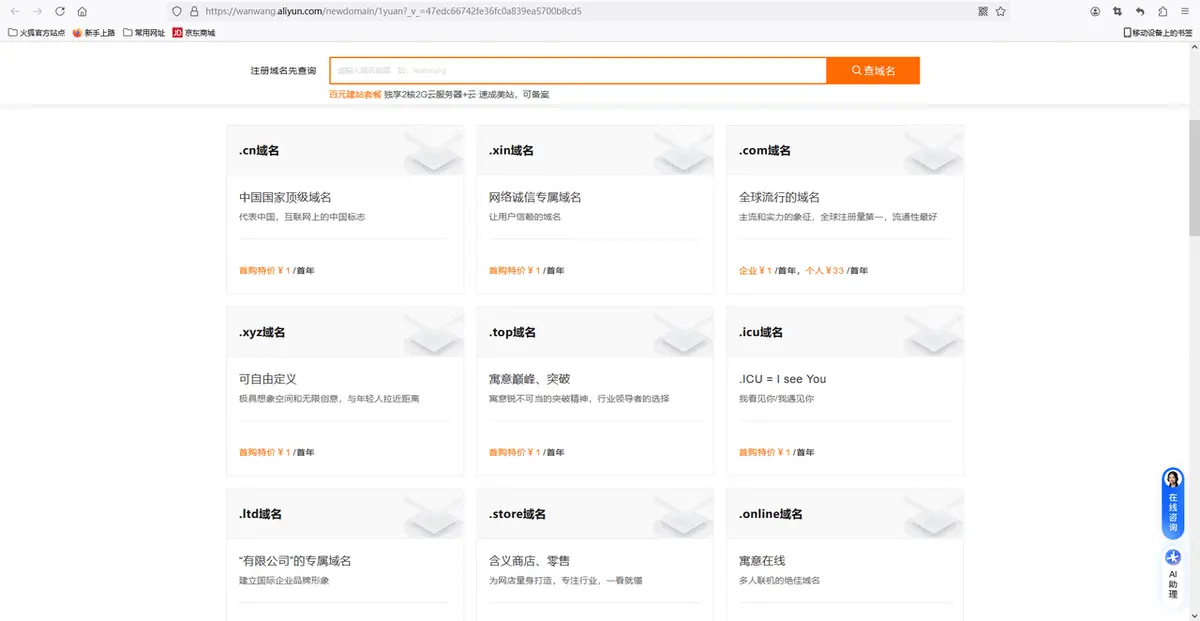Open the .store域名 card heading
The image size is (1200, 621).
click(x=517, y=515)
